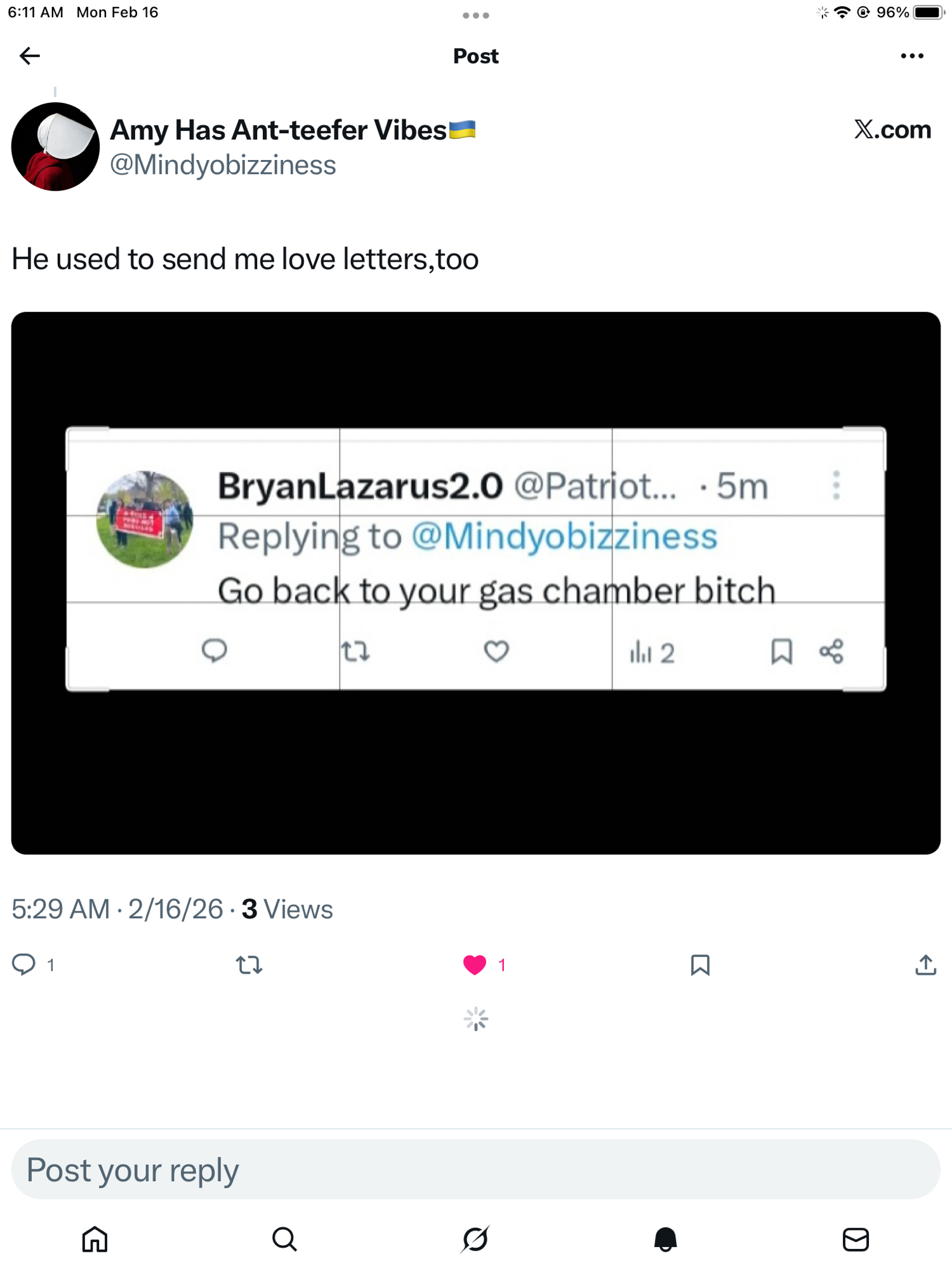Tap the X.com label

892,130
